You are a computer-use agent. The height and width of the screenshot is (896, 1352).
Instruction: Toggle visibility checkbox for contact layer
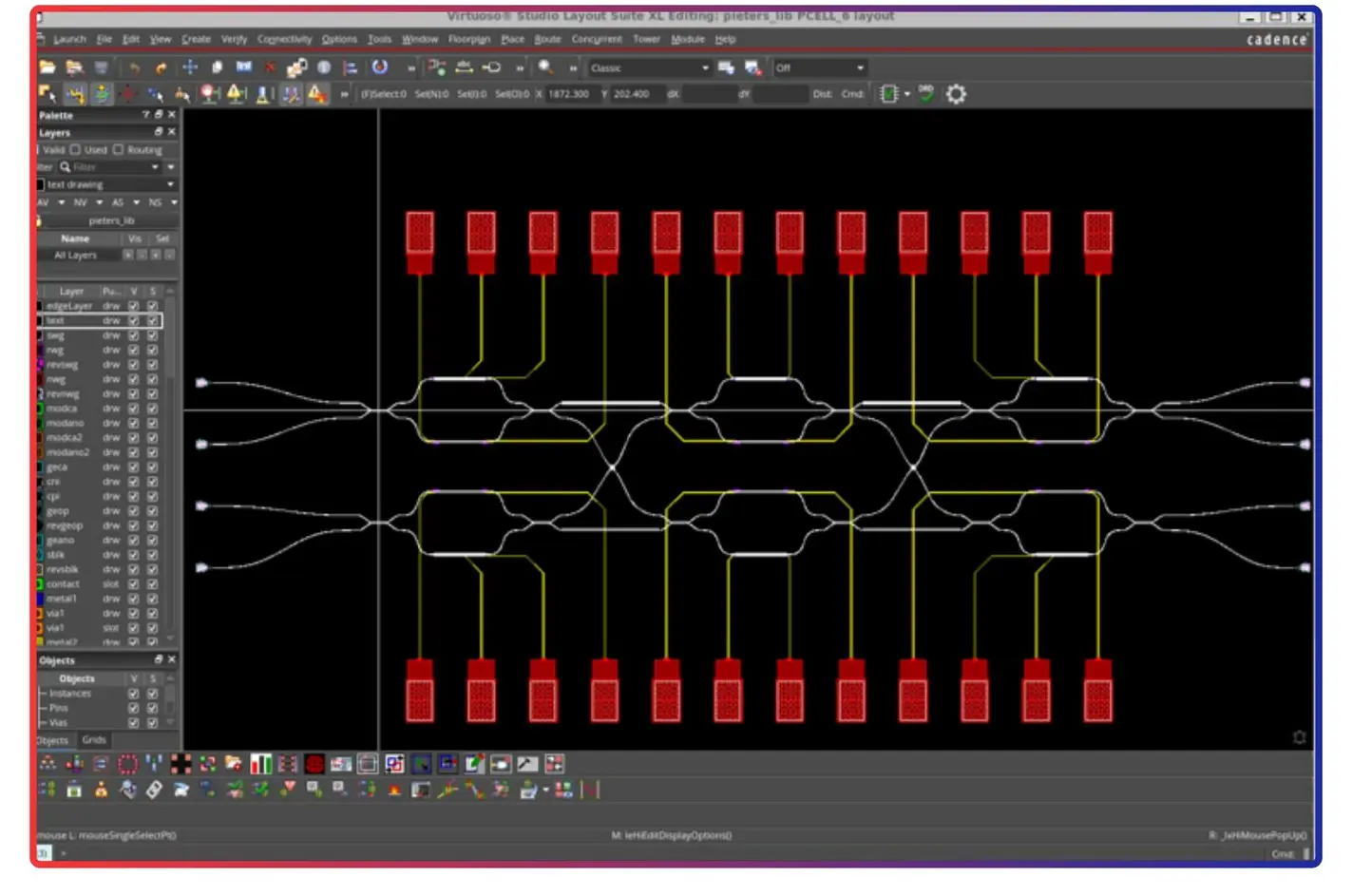134,584
